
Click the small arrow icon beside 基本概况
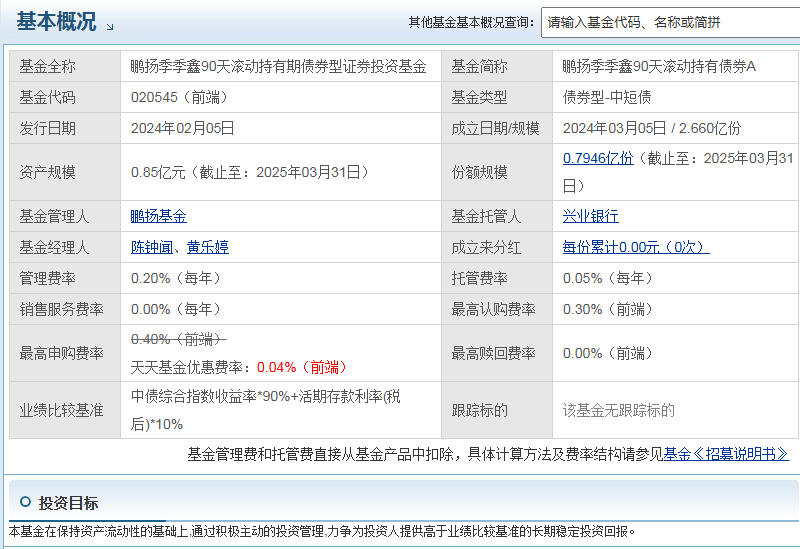pos(110,27)
